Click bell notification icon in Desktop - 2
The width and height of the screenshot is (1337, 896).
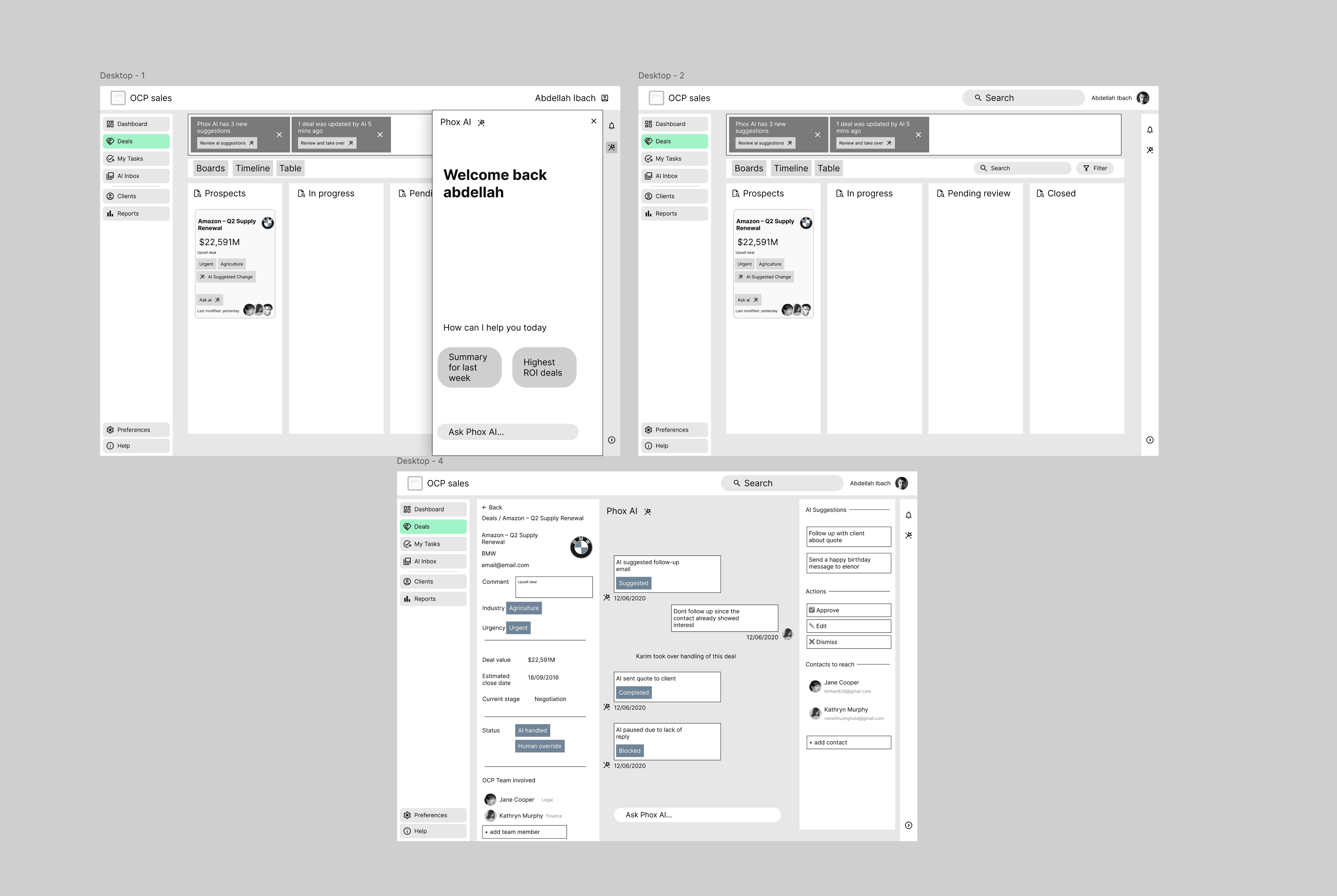pyautogui.click(x=1150, y=130)
